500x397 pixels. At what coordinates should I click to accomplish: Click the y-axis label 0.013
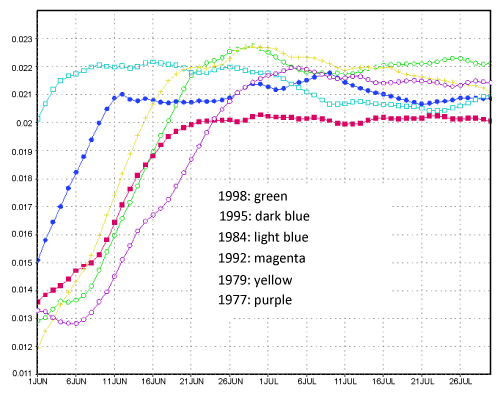(x=22, y=318)
